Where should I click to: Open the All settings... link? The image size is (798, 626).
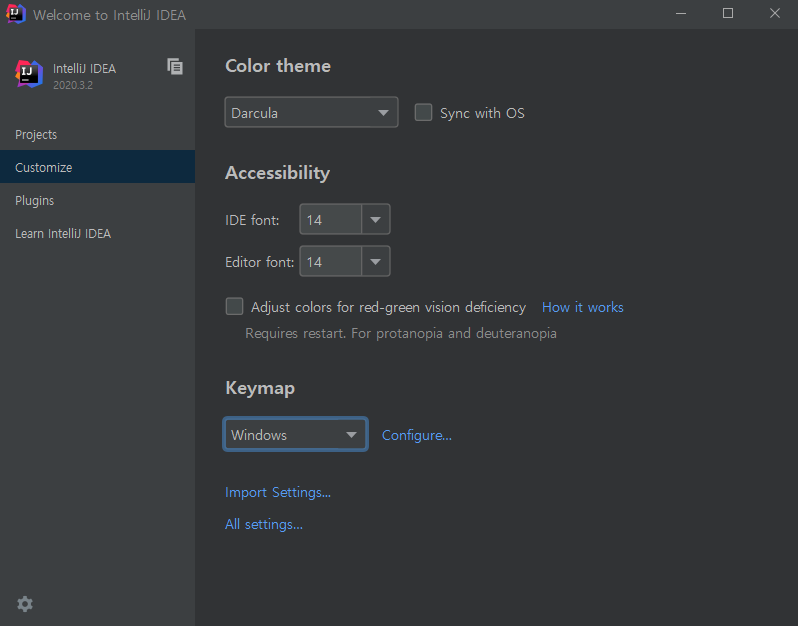[264, 524]
